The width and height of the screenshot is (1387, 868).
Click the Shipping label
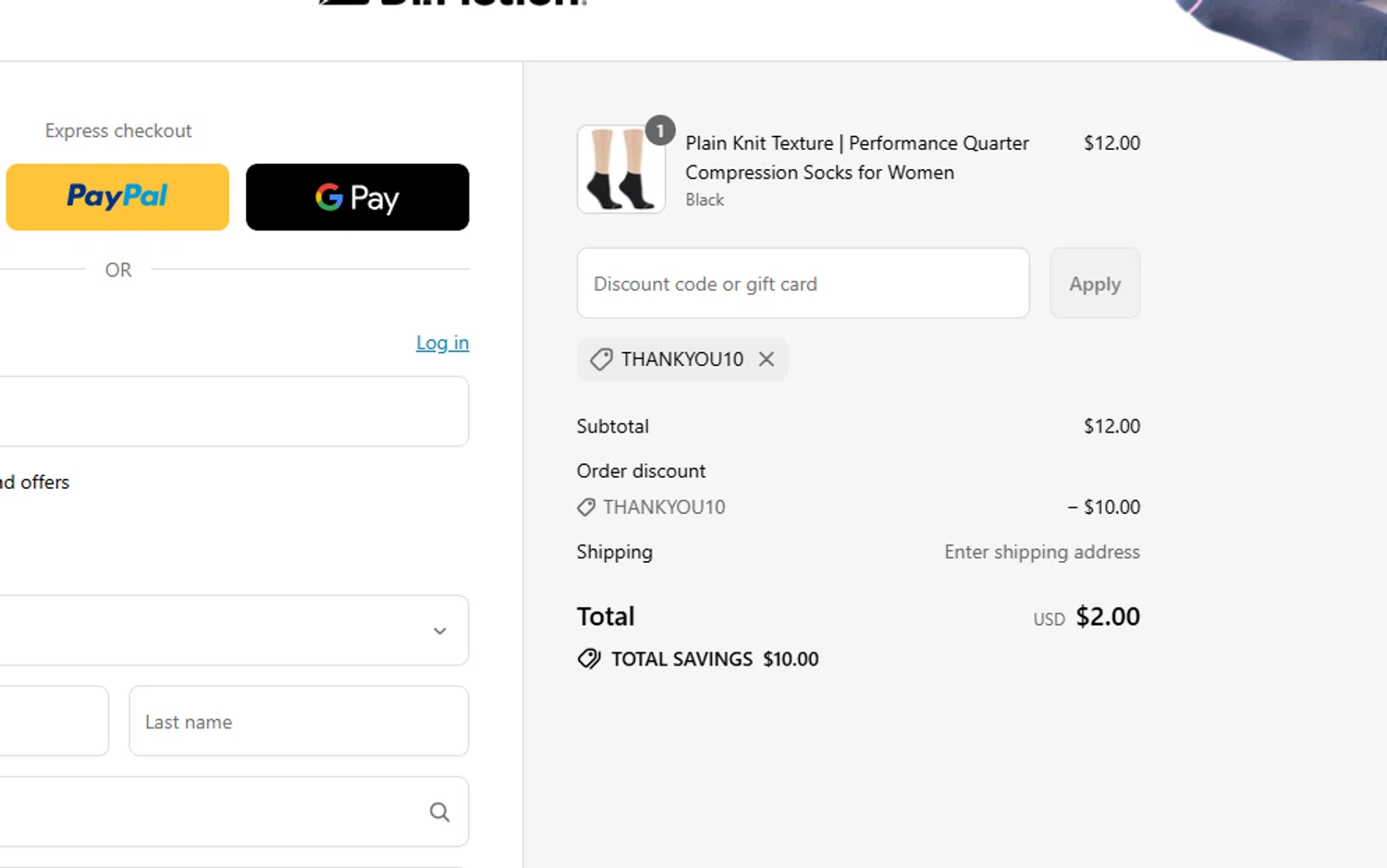click(614, 552)
